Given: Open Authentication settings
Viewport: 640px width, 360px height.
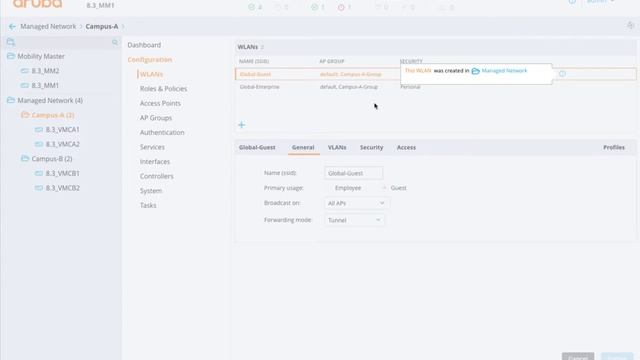Looking at the screenshot, I should coord(162,133).
